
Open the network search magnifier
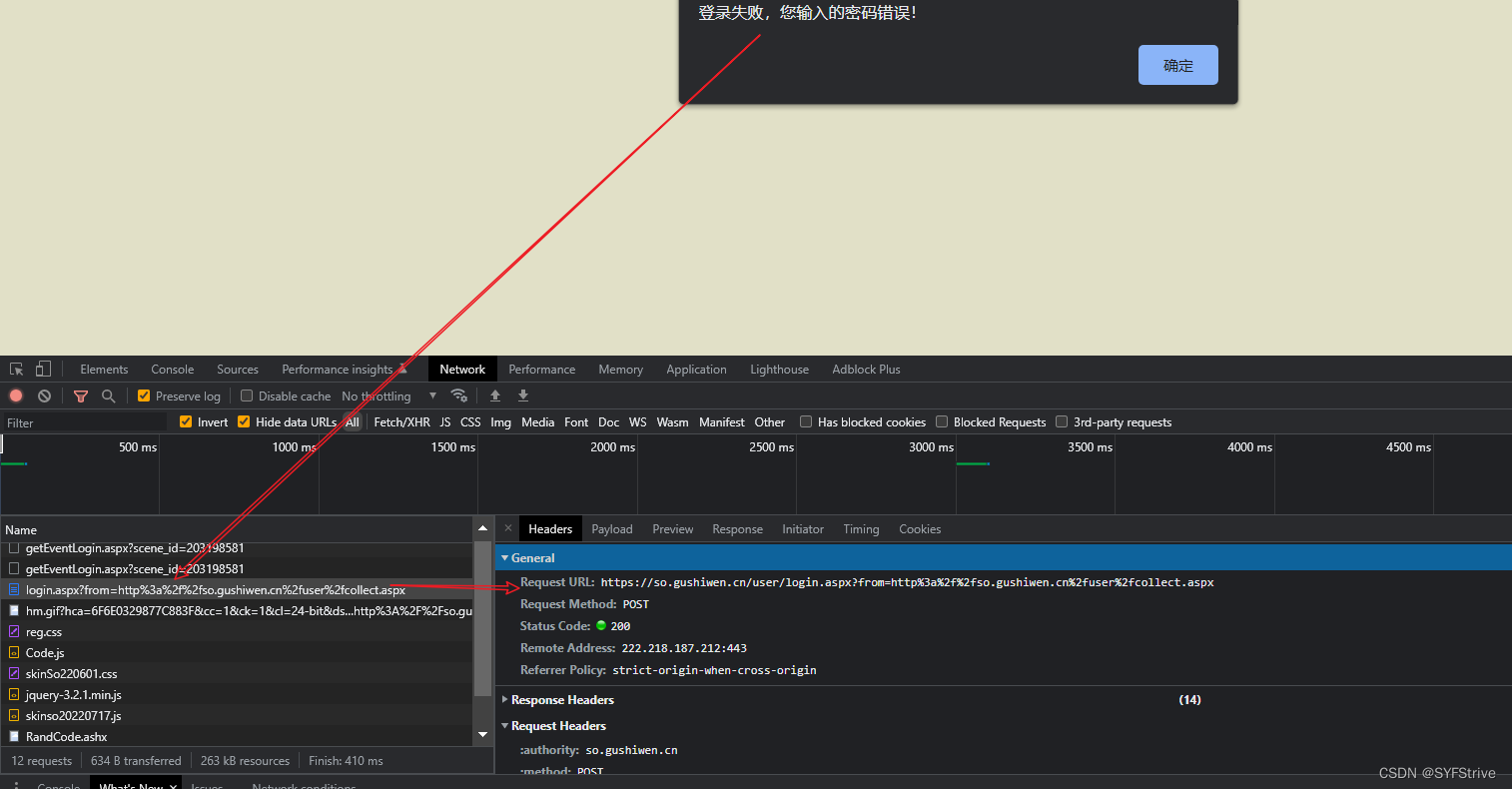[x=108, y=395]
